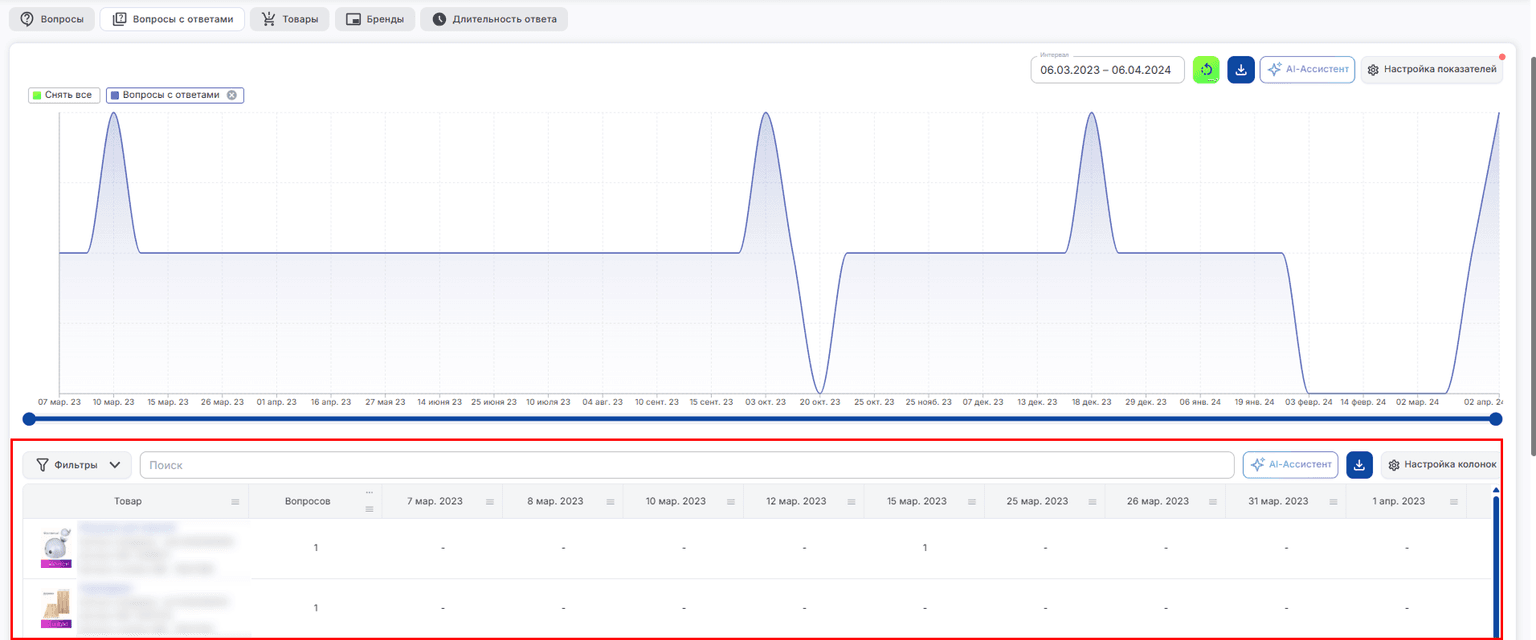Expand the Фильтры dropdown
This screenshot has width=1536, height=640.
78,465
